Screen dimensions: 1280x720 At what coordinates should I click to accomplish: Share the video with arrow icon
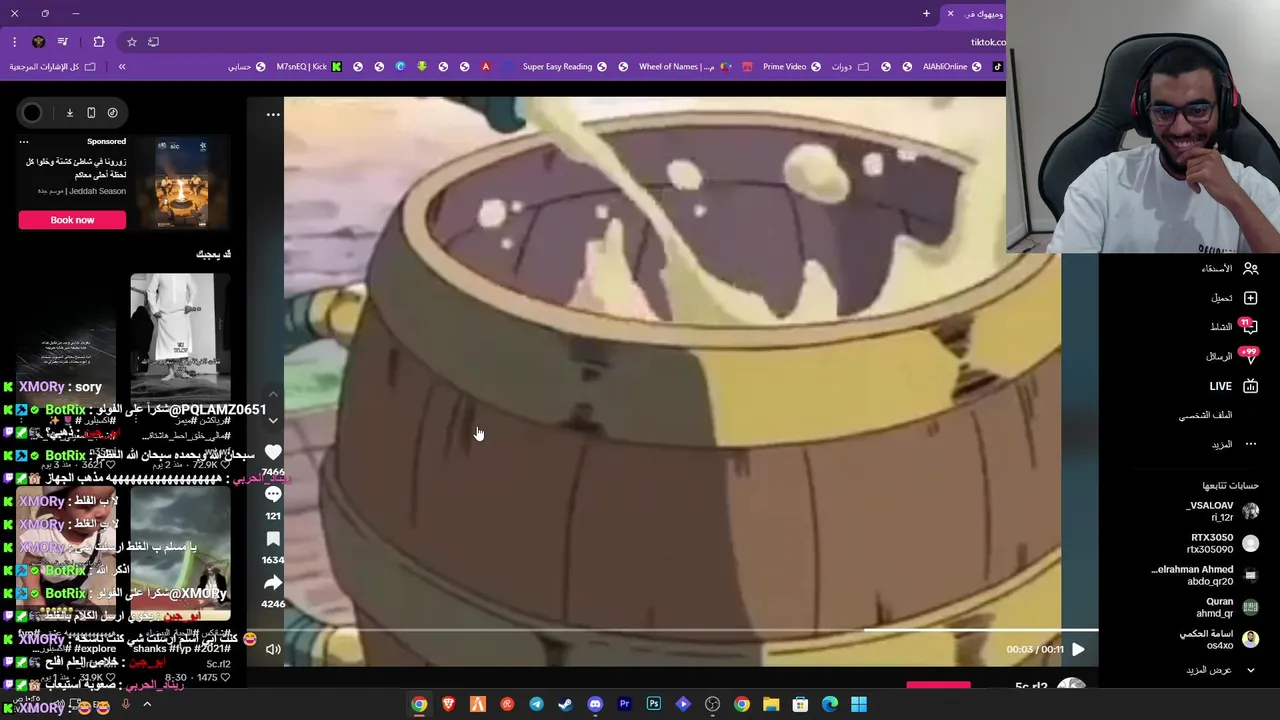273,583
